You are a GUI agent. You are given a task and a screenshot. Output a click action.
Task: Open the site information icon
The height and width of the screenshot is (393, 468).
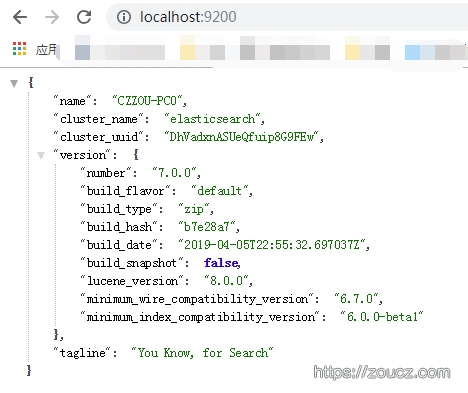click(124, 17)
